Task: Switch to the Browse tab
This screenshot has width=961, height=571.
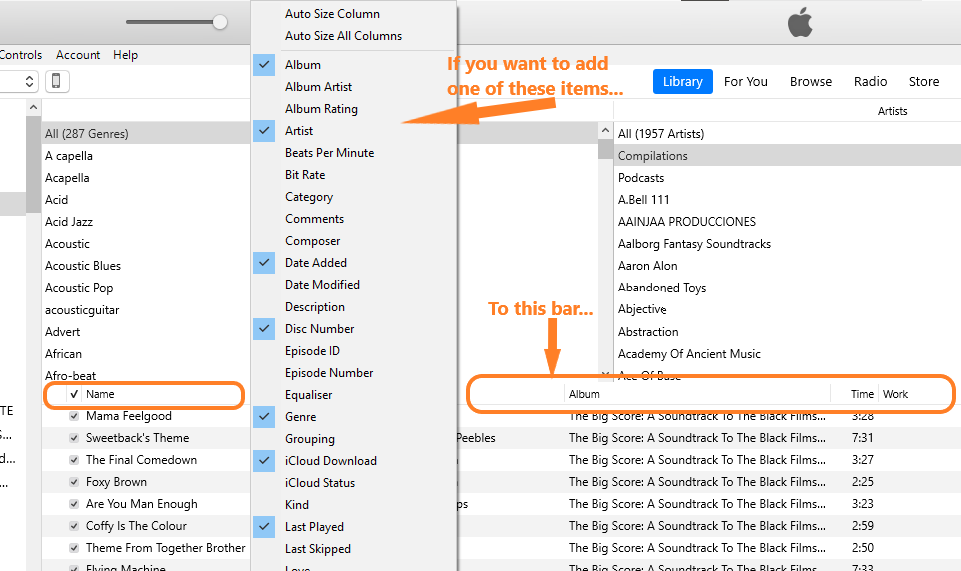Action: (811, 81)
